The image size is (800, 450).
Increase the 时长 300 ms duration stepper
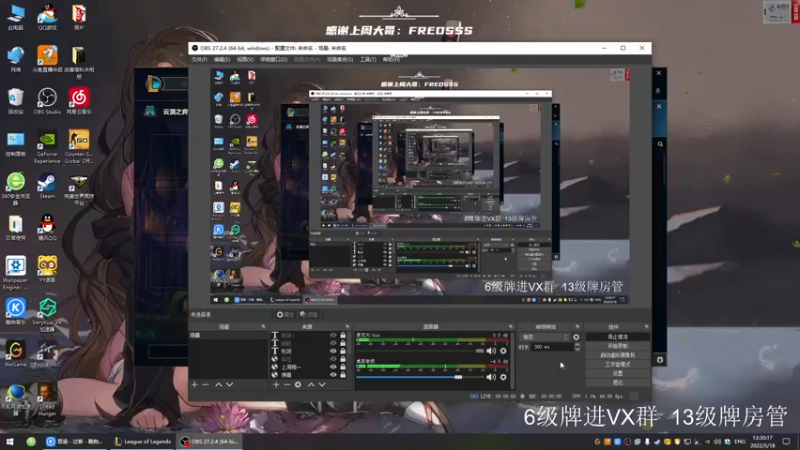577,345
